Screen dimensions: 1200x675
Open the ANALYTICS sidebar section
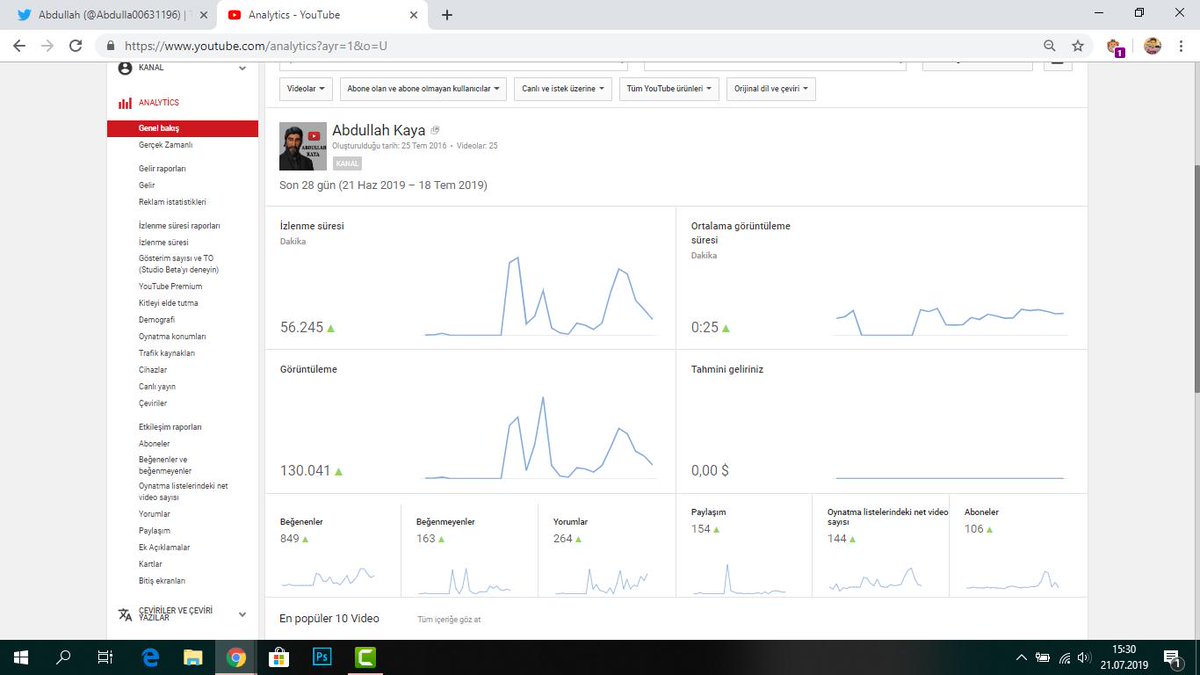pyautogui.click(x=159, y=103)
